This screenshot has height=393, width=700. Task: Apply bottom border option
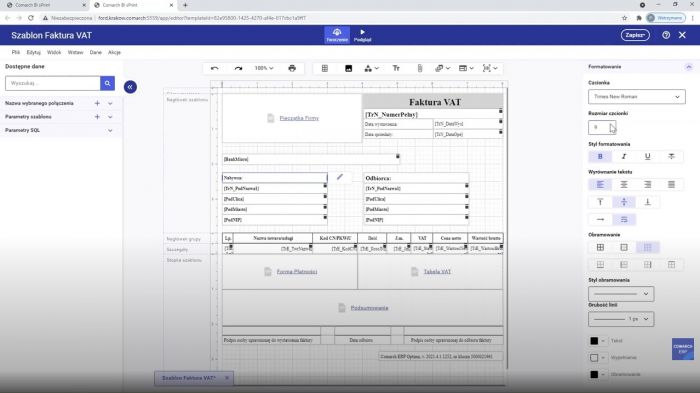pyautogui.click(x=600, y=265)
